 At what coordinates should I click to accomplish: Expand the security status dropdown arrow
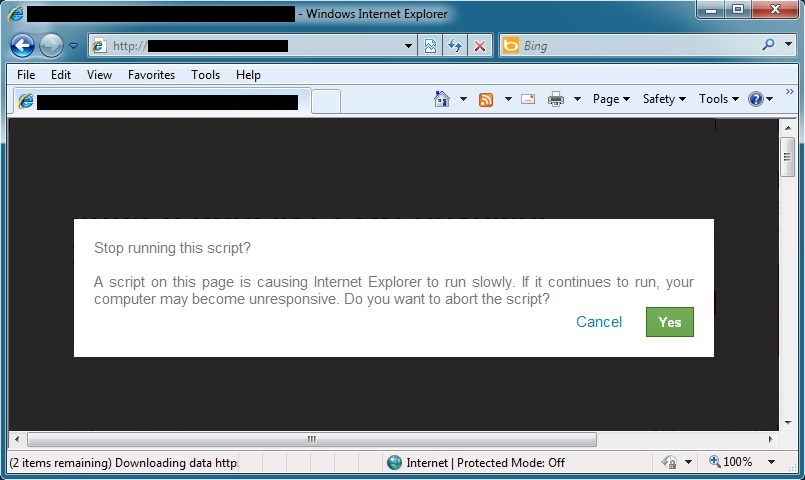click(688, 463)
